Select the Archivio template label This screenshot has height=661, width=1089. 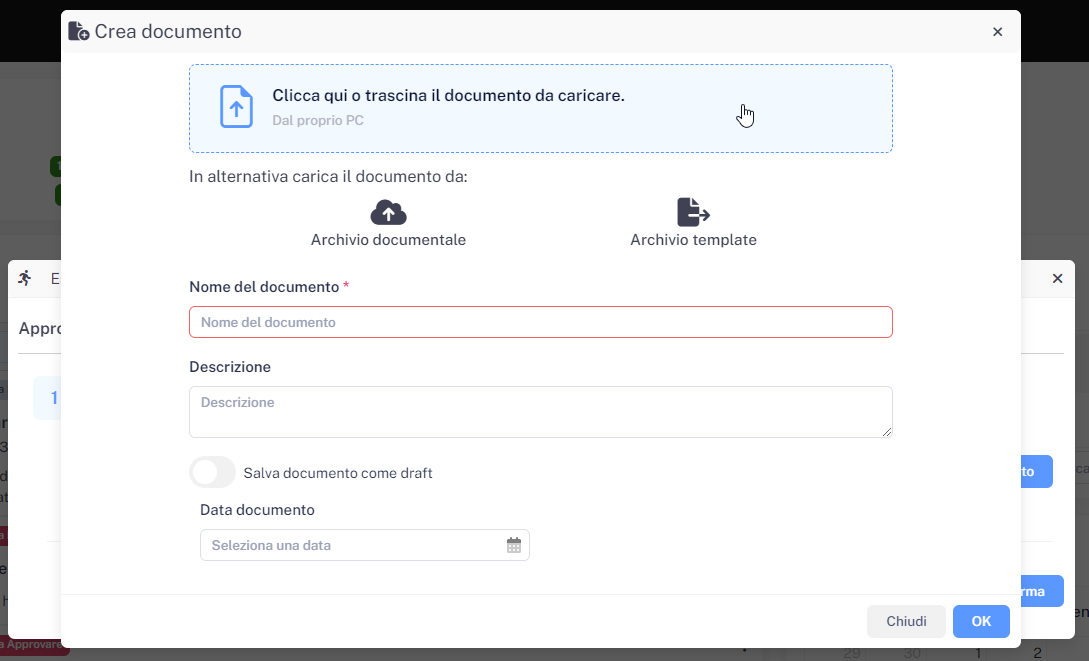point(693,240)
